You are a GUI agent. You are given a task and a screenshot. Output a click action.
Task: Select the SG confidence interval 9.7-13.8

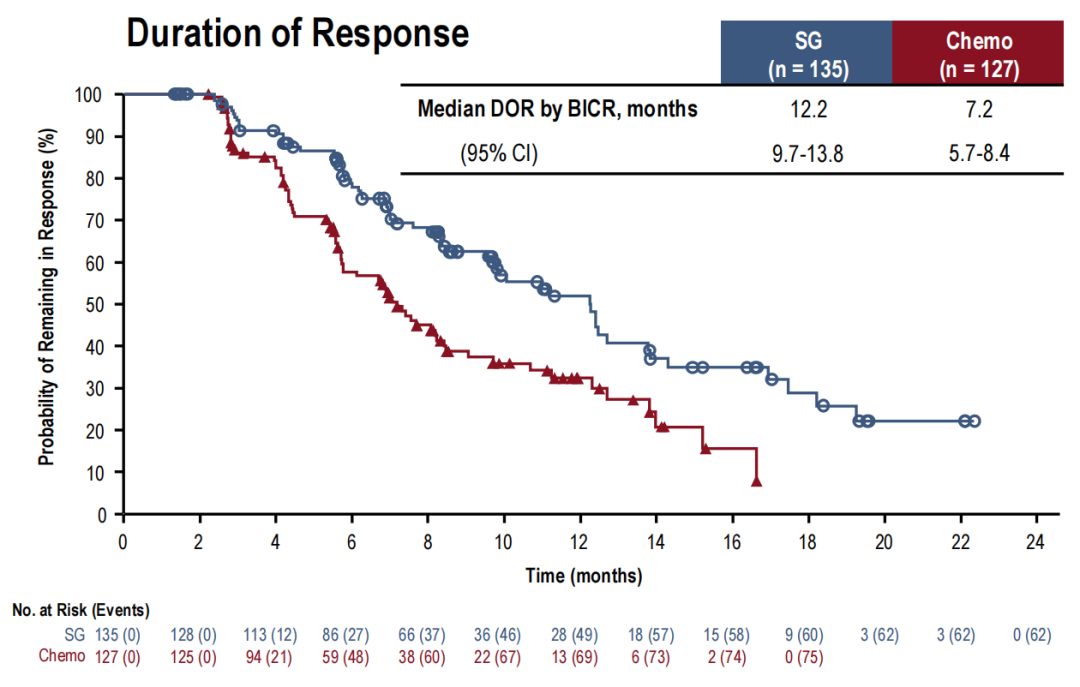807,154
